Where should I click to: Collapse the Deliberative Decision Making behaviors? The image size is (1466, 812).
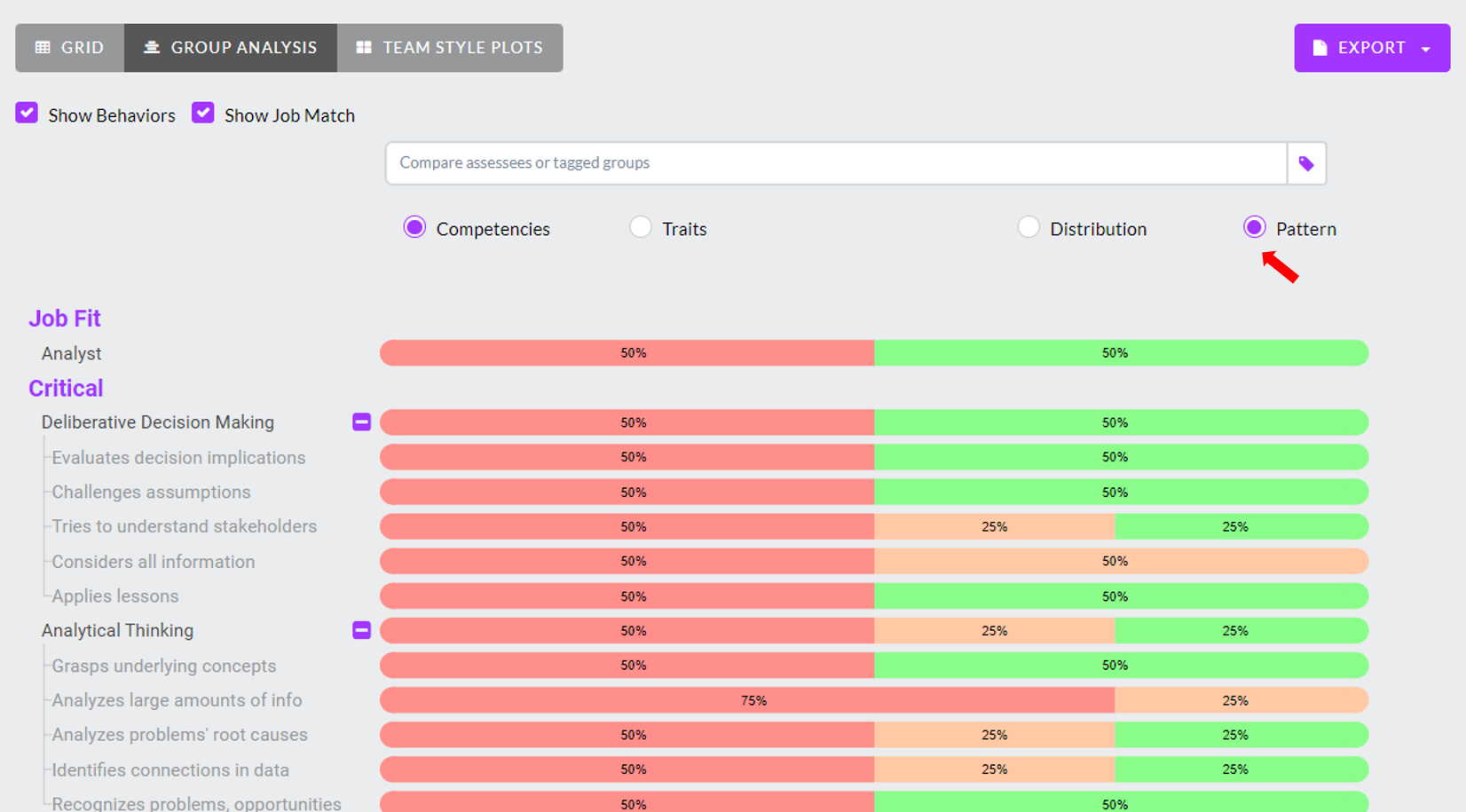(361, 422)
